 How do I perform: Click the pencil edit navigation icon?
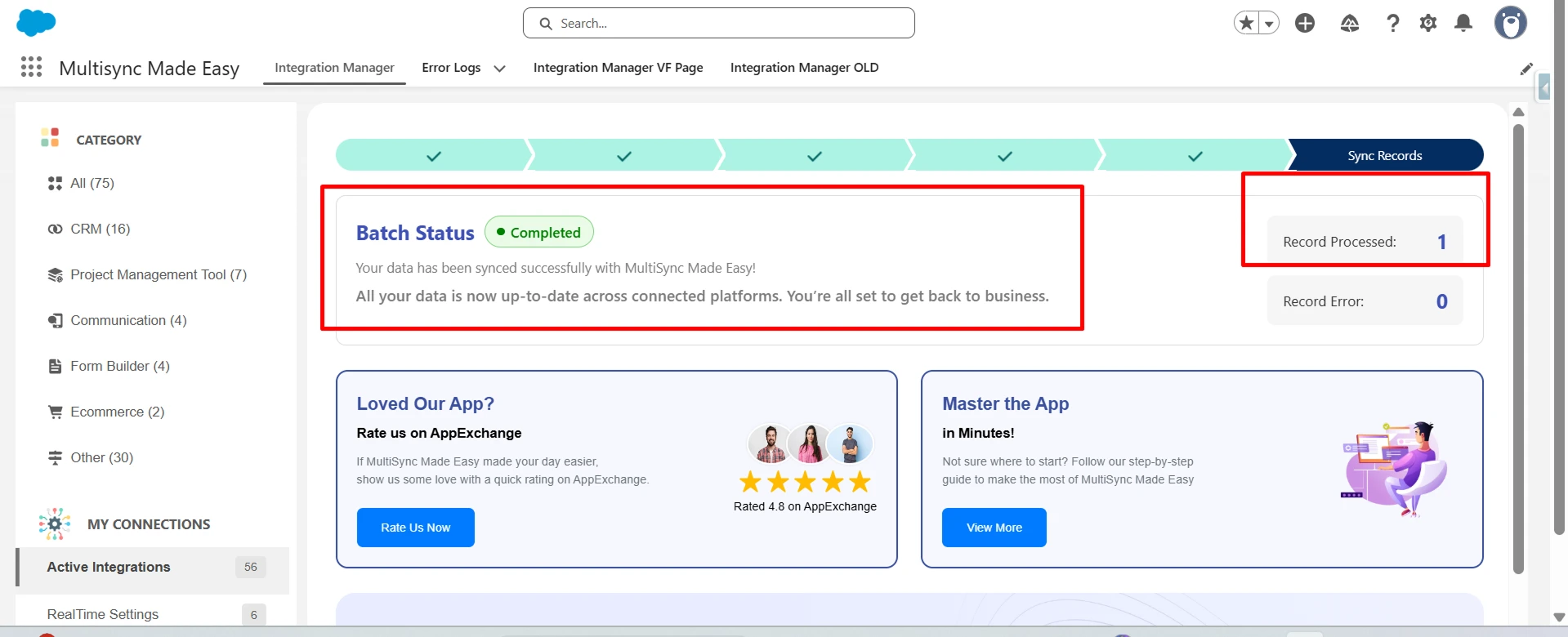click(1526, 69)
